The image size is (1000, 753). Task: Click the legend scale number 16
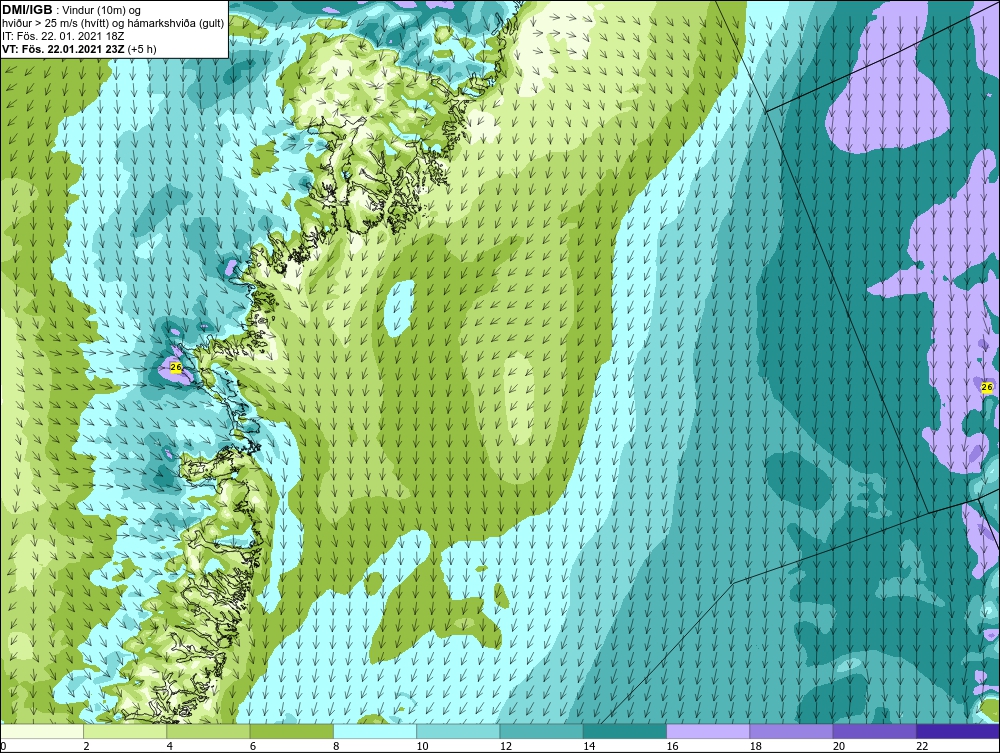pyautogui.click(x=672, y=746)
